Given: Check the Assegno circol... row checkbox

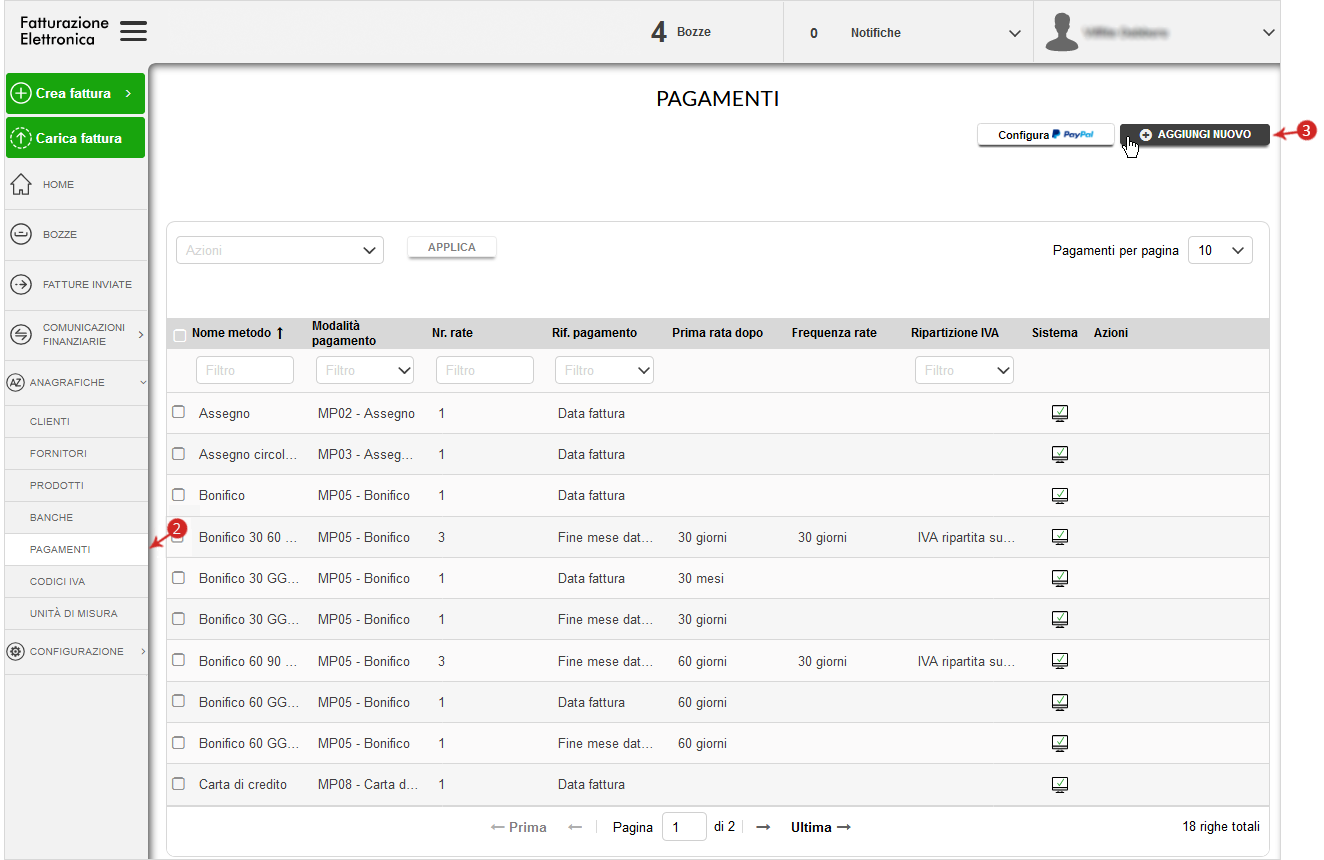Looking at the screenshot, I should point(179,453).
